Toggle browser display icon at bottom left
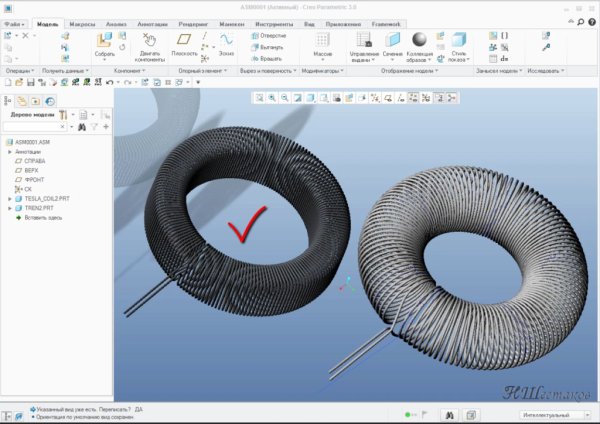 (x=18, y=416)
